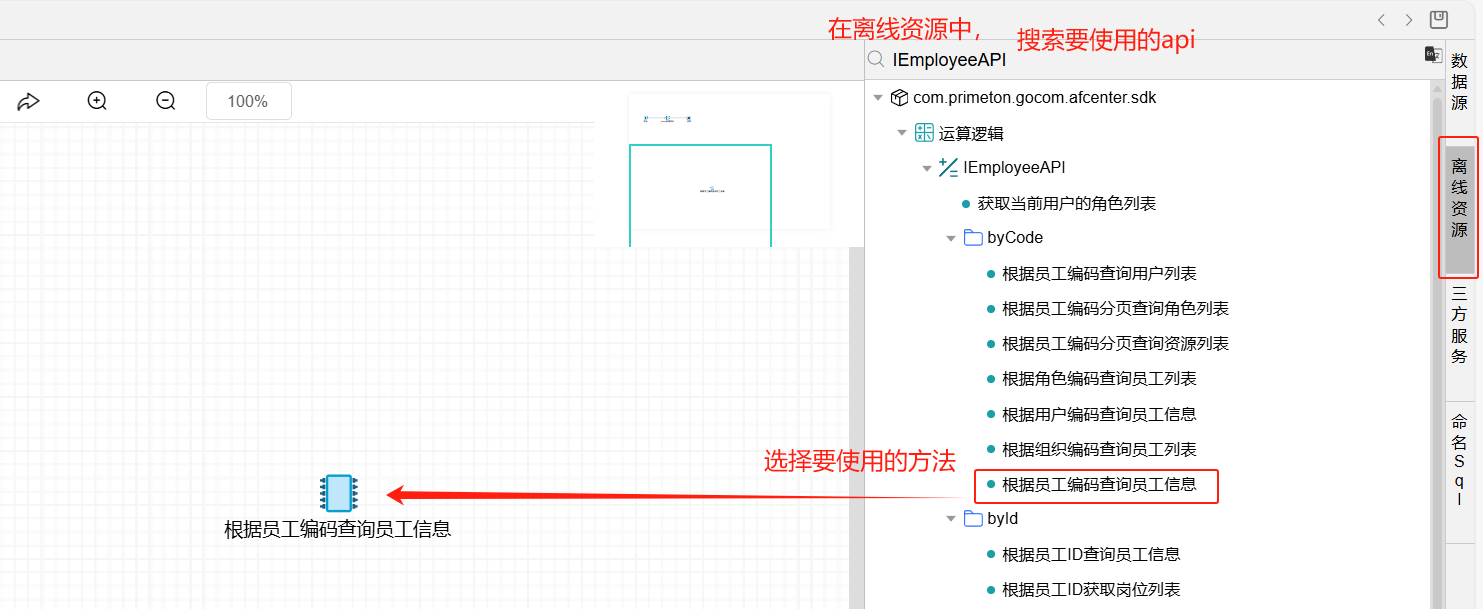Open the 数据源 side tab

coord(1460,82)
